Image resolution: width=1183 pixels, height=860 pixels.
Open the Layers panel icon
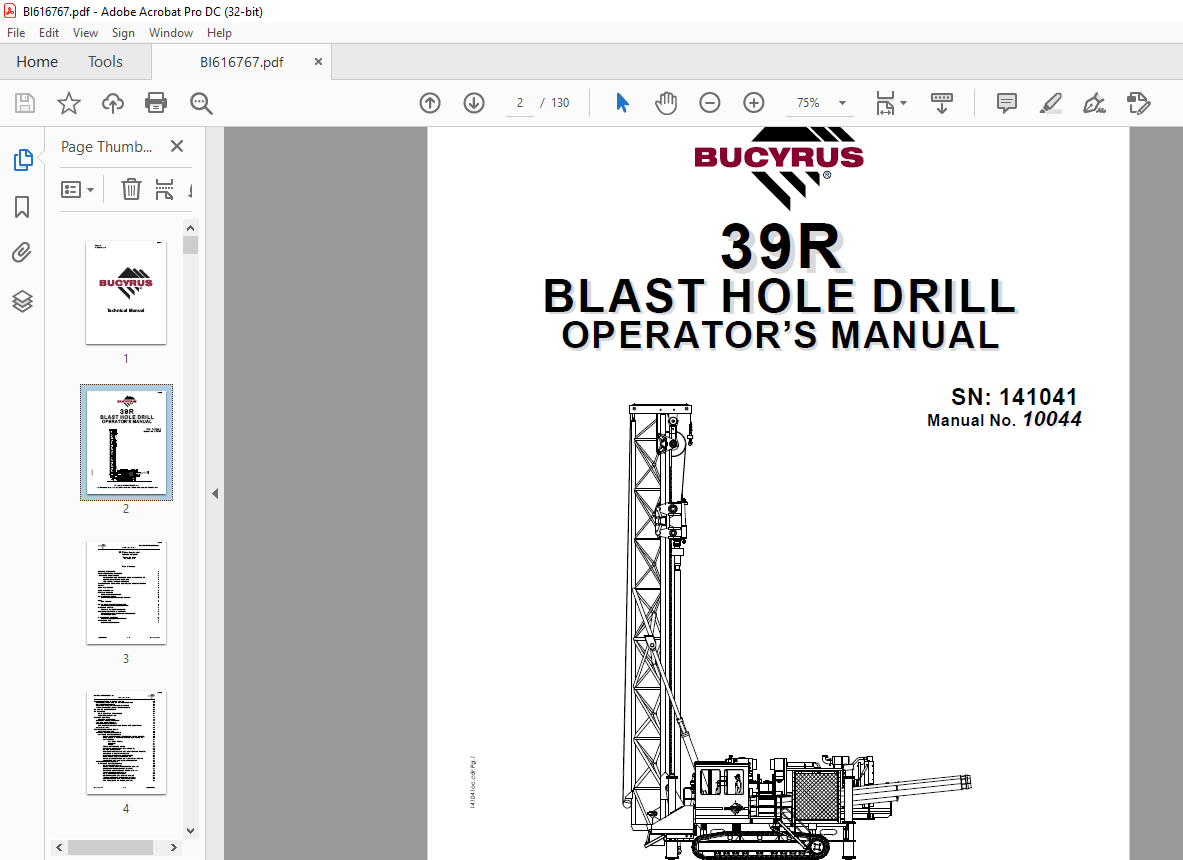tap(22, 301)
